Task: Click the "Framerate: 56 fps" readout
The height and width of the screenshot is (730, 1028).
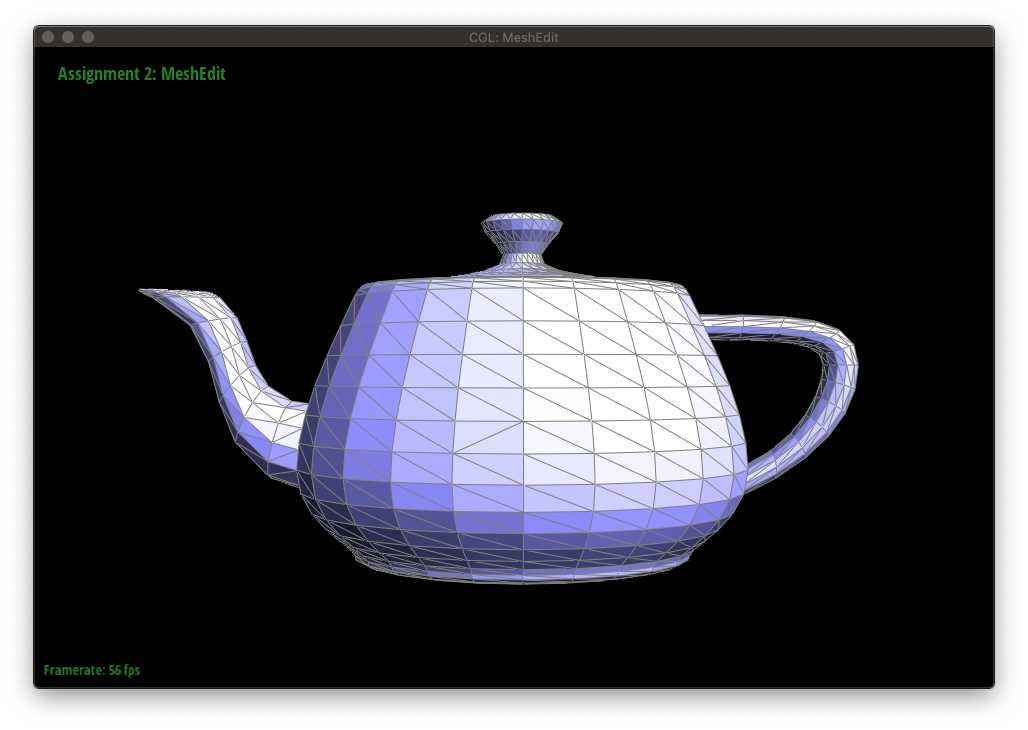Action: tap(92, 670)
